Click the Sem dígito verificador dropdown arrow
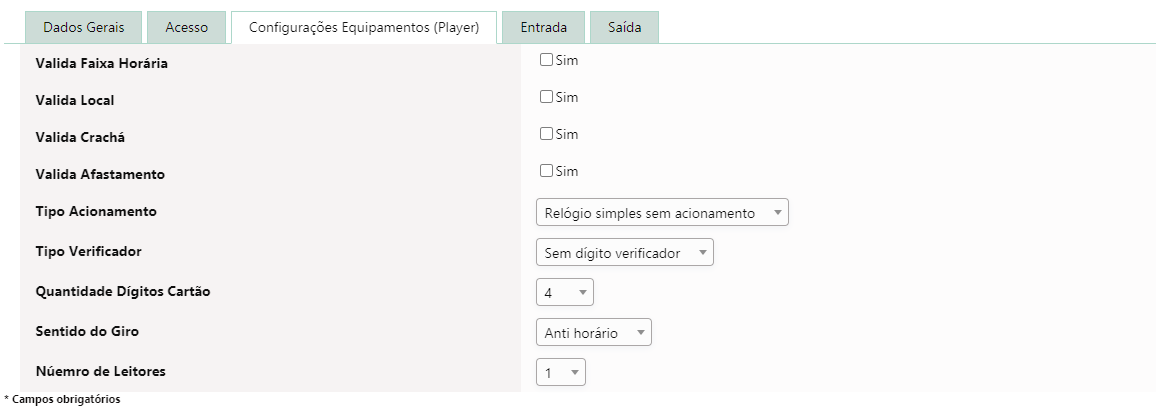Screen dimensions: 1156x416 click(702, 253)
